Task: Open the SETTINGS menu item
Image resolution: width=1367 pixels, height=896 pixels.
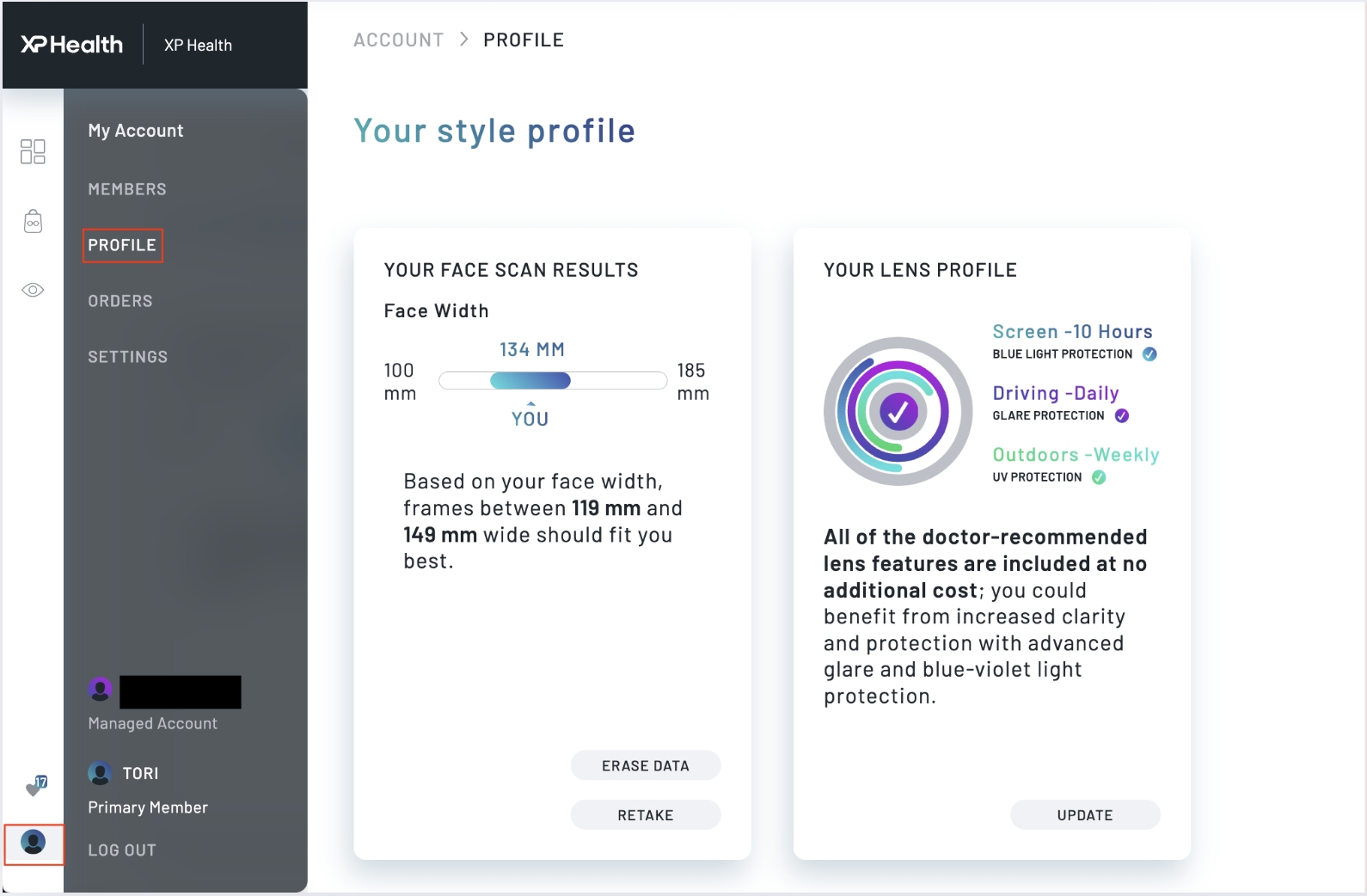Action: (x=127, y=356)
